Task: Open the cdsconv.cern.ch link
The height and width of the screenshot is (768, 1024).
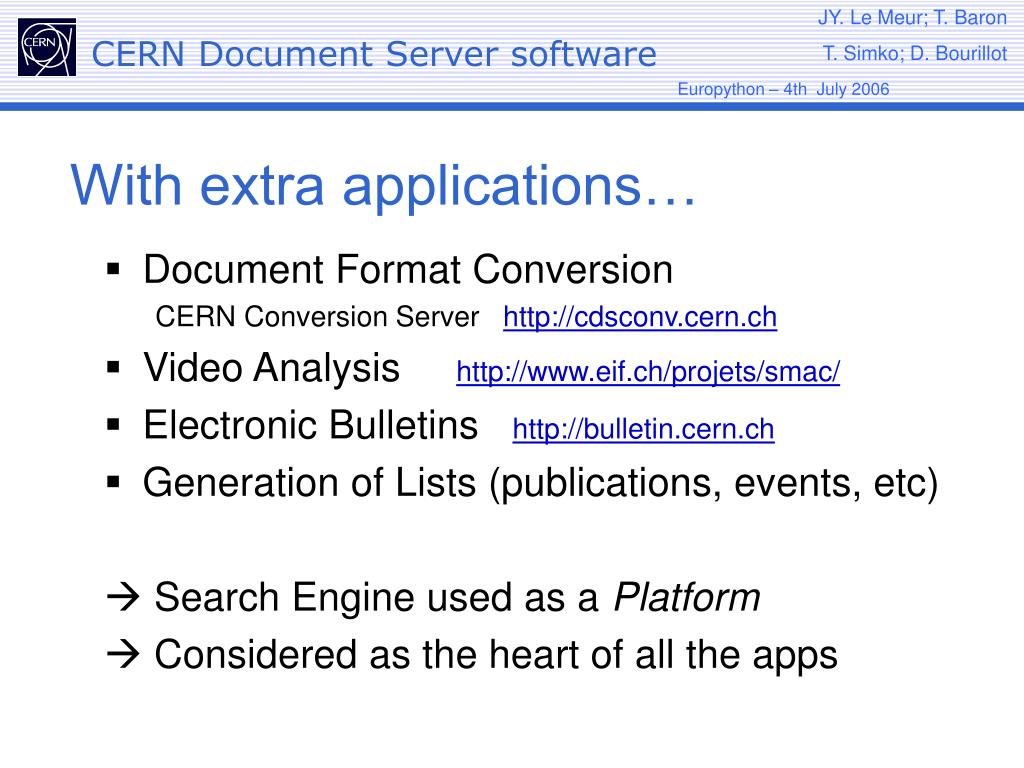Action: coord(640,317)
